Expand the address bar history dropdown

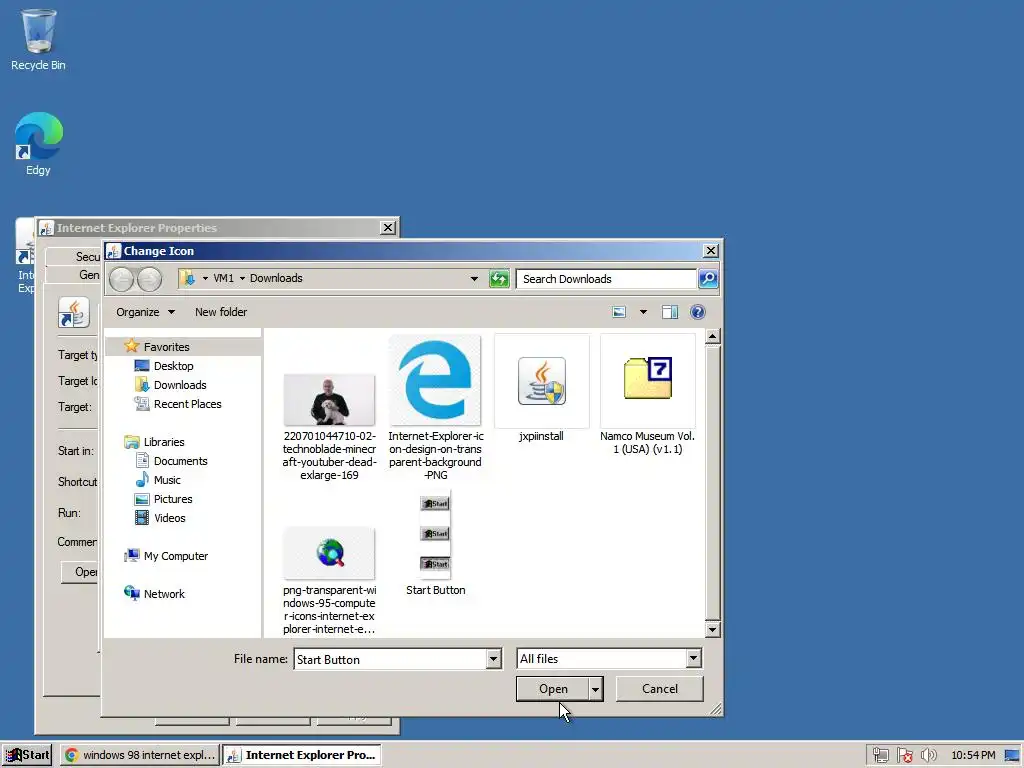coord(474,279)
